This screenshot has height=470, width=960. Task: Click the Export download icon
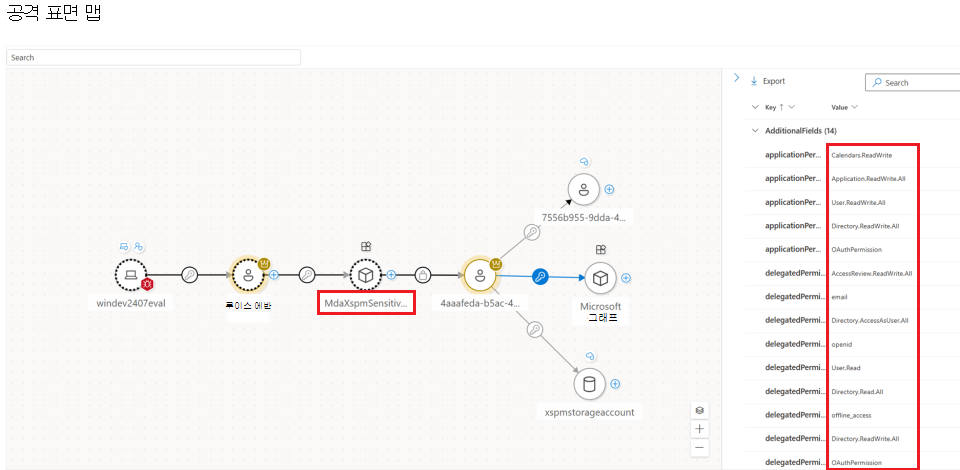(x=754, y=81)
